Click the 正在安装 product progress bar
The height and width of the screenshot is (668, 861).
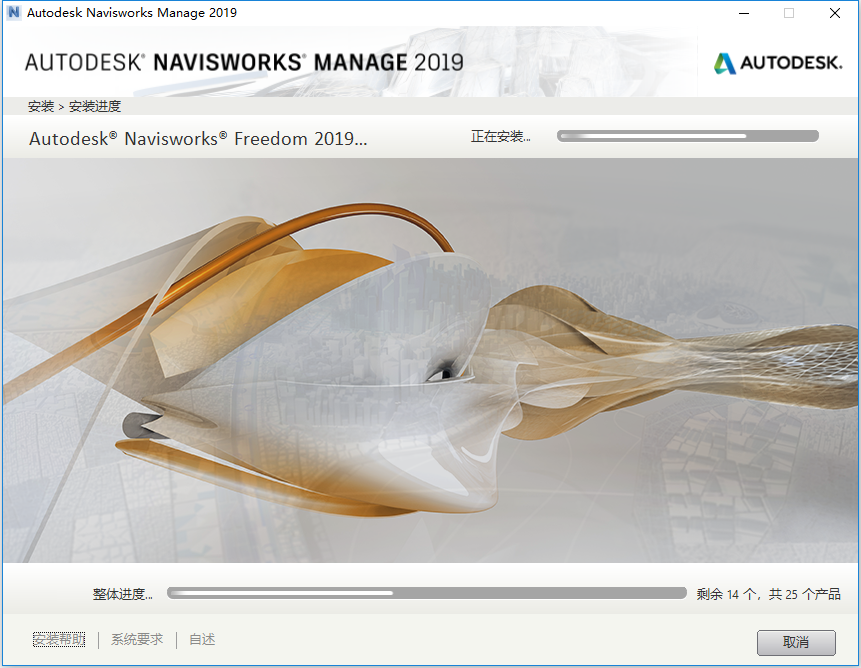pyautogui.click(x=687, y=136)
